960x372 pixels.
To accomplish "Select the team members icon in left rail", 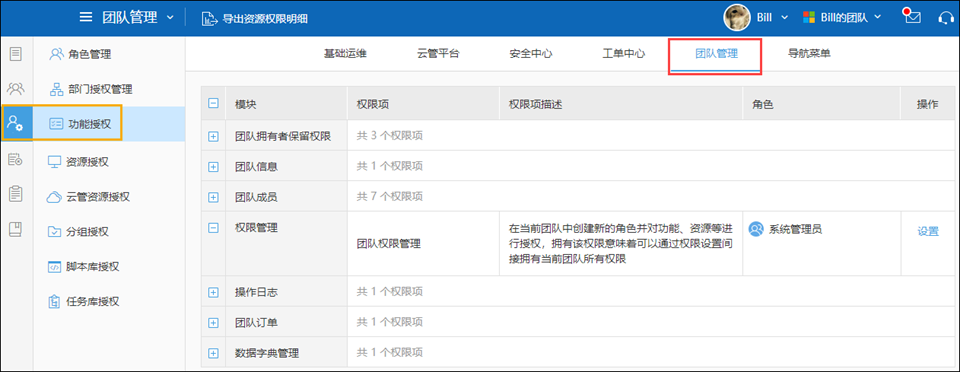I will coord(16,89).
